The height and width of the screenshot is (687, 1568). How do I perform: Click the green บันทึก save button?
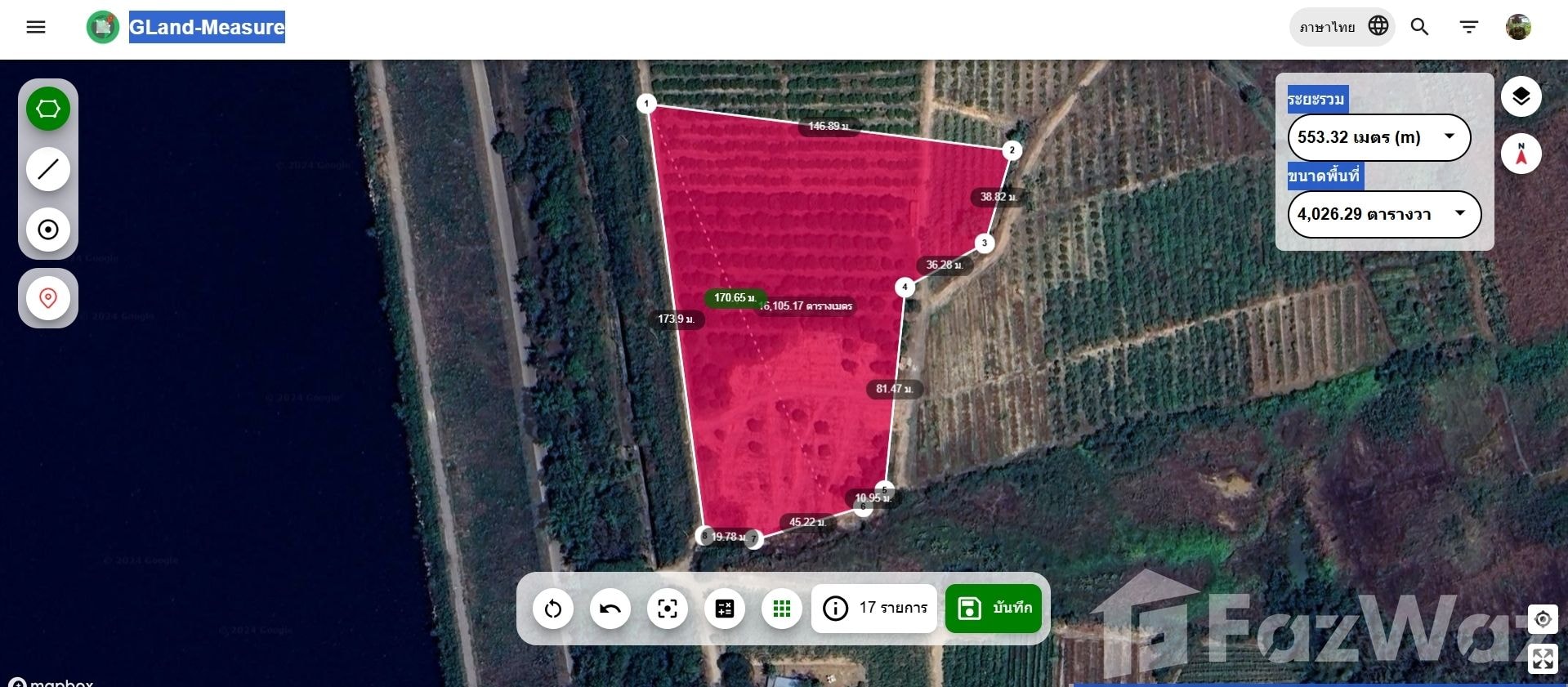[994, 609]
